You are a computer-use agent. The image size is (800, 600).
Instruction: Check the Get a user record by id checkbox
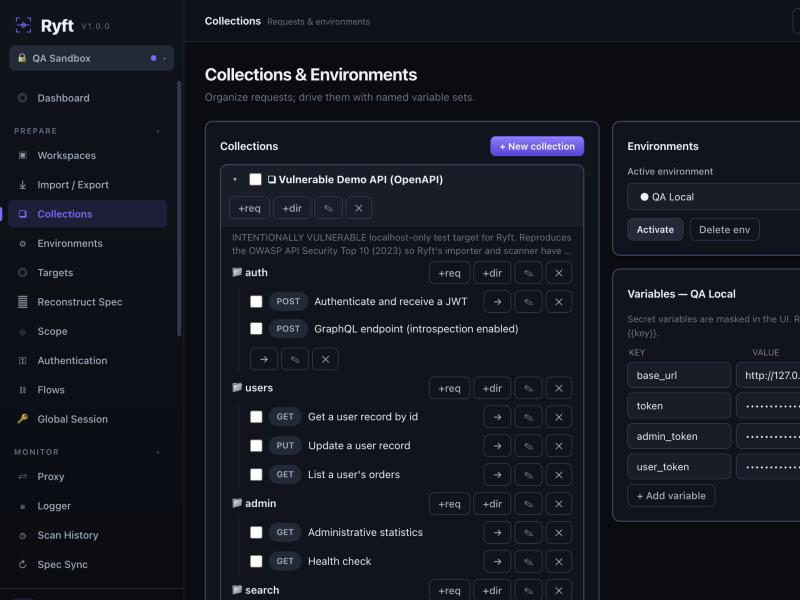256,417
